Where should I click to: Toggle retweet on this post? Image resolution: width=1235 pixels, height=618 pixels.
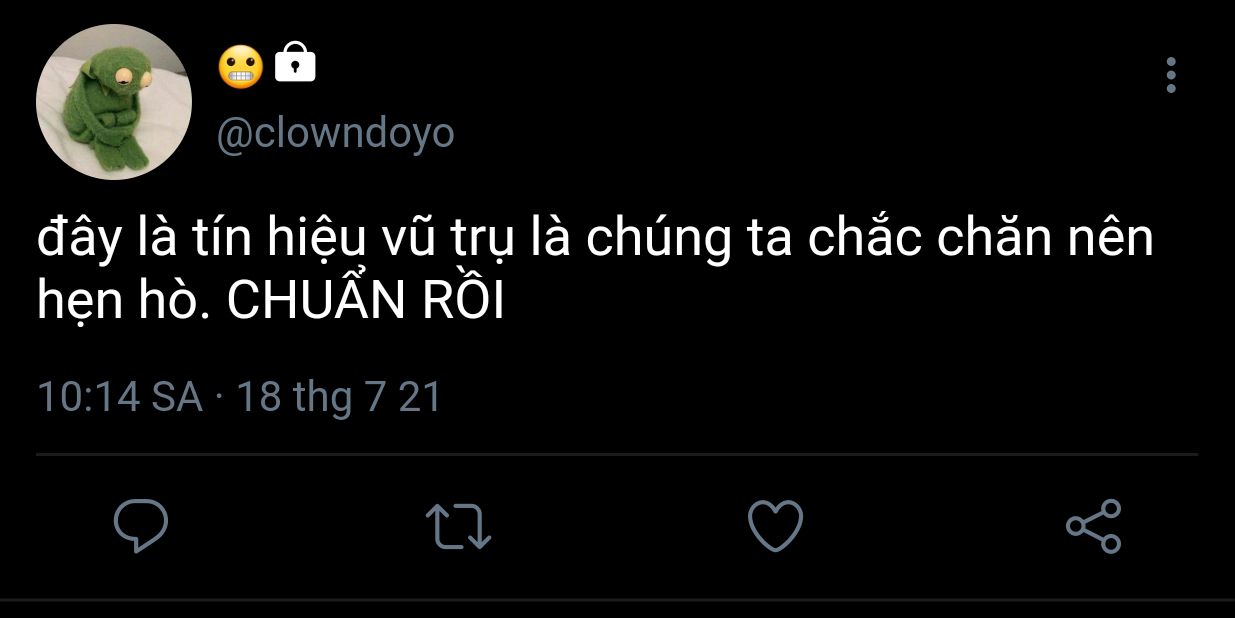pos(458,526)
